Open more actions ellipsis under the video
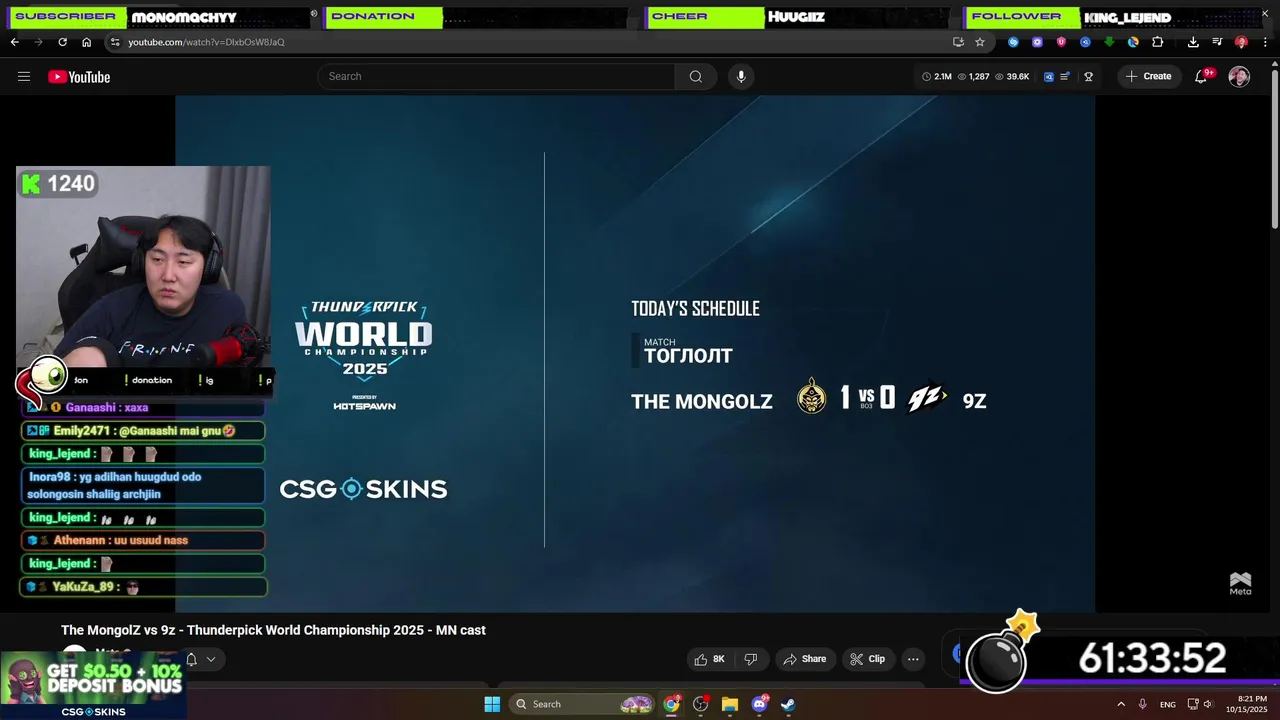This screenshot has height=720, width=1280. (x=913, y=659)
